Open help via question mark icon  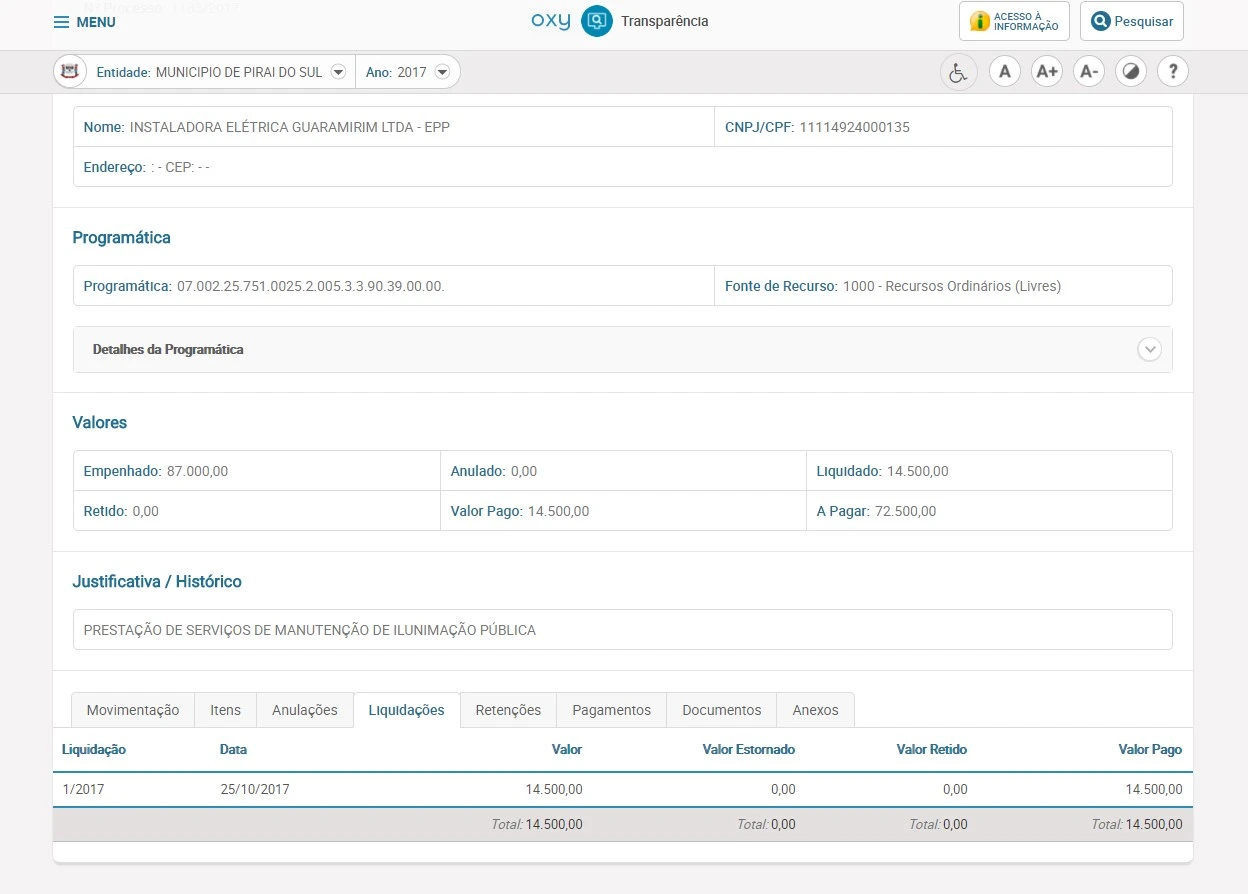[x=1172, y=72]
